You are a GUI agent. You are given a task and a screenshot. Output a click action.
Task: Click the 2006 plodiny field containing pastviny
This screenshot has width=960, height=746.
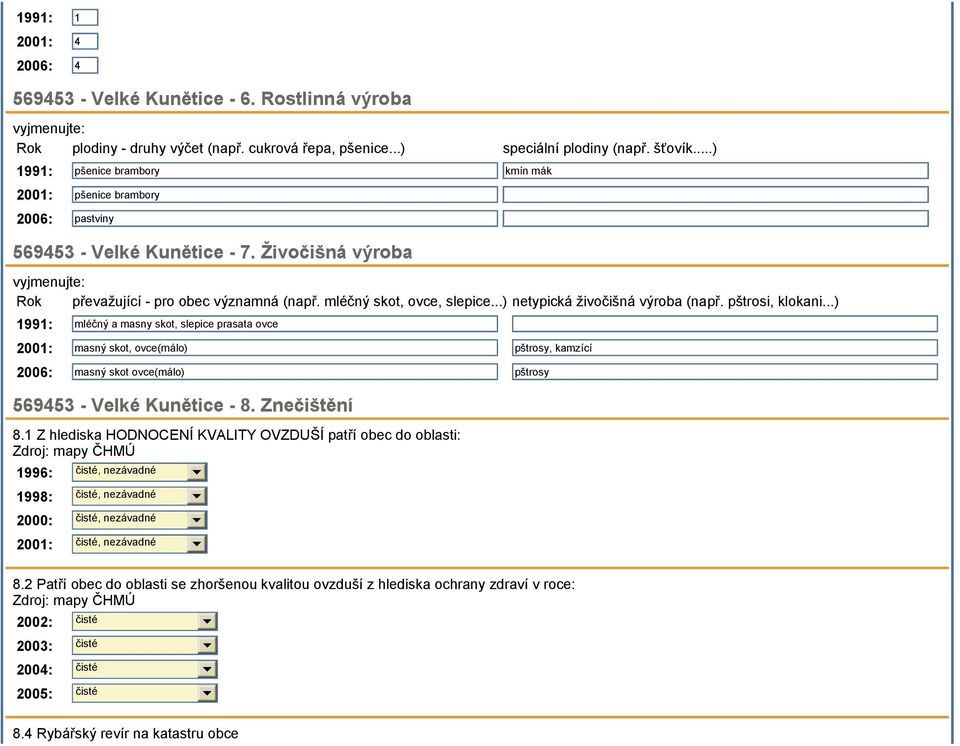[x=285, y=219]
